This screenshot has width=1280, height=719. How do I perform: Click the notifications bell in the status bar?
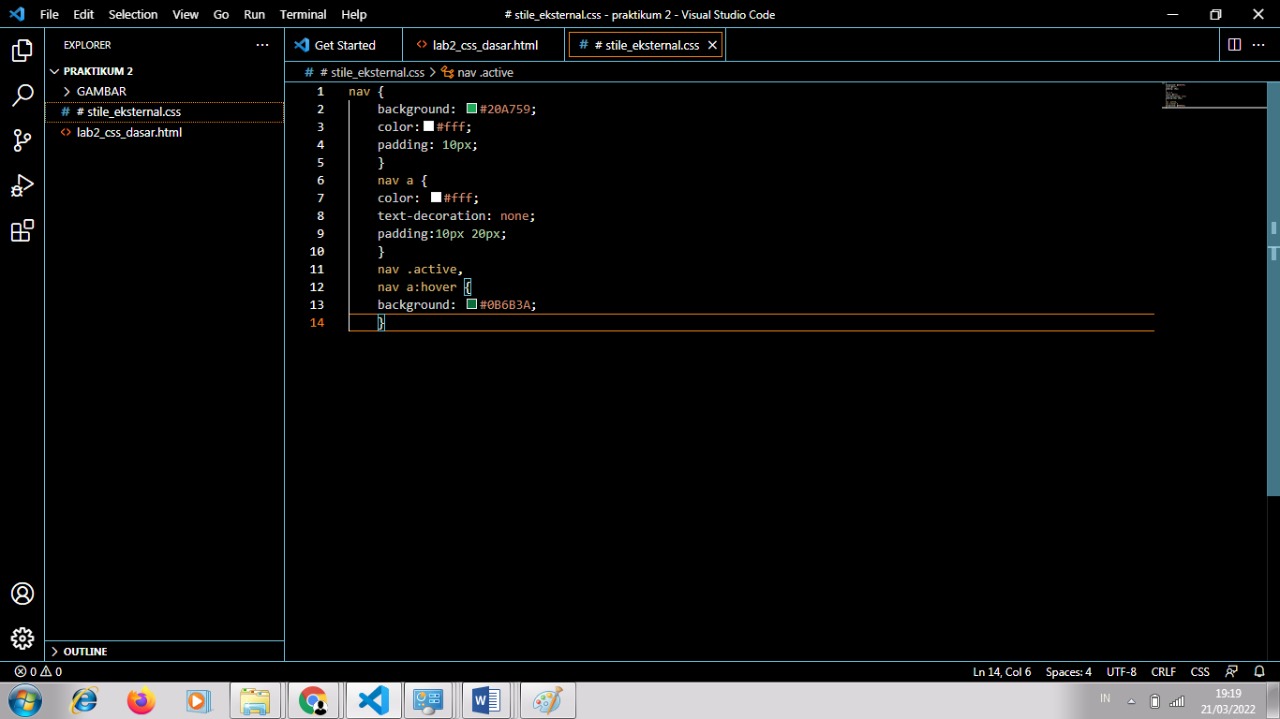tap(1259, 671)
